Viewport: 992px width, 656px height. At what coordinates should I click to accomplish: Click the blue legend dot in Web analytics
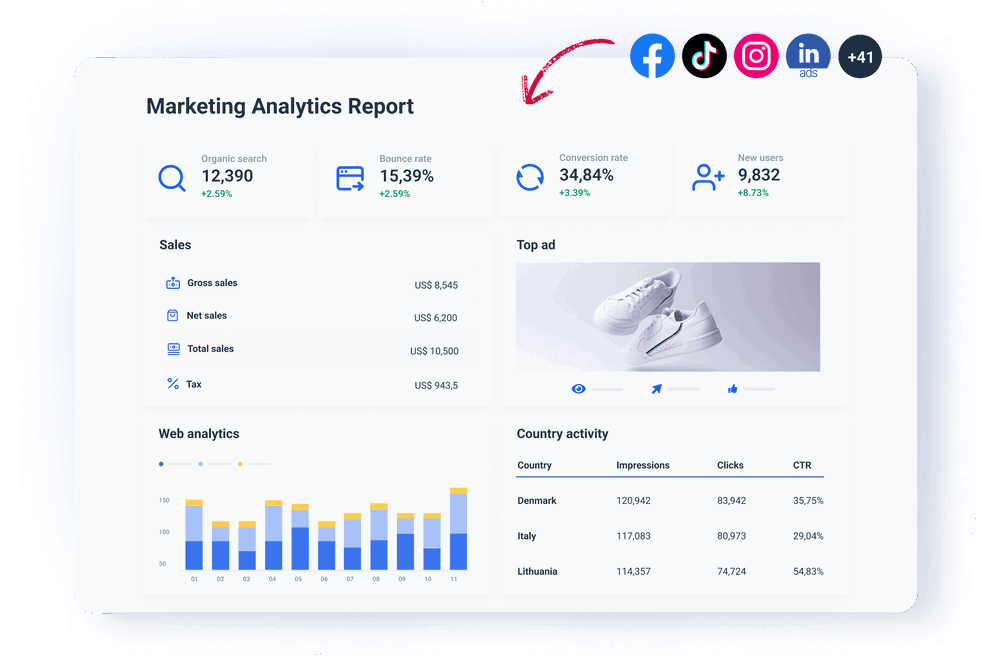point(161,463)
